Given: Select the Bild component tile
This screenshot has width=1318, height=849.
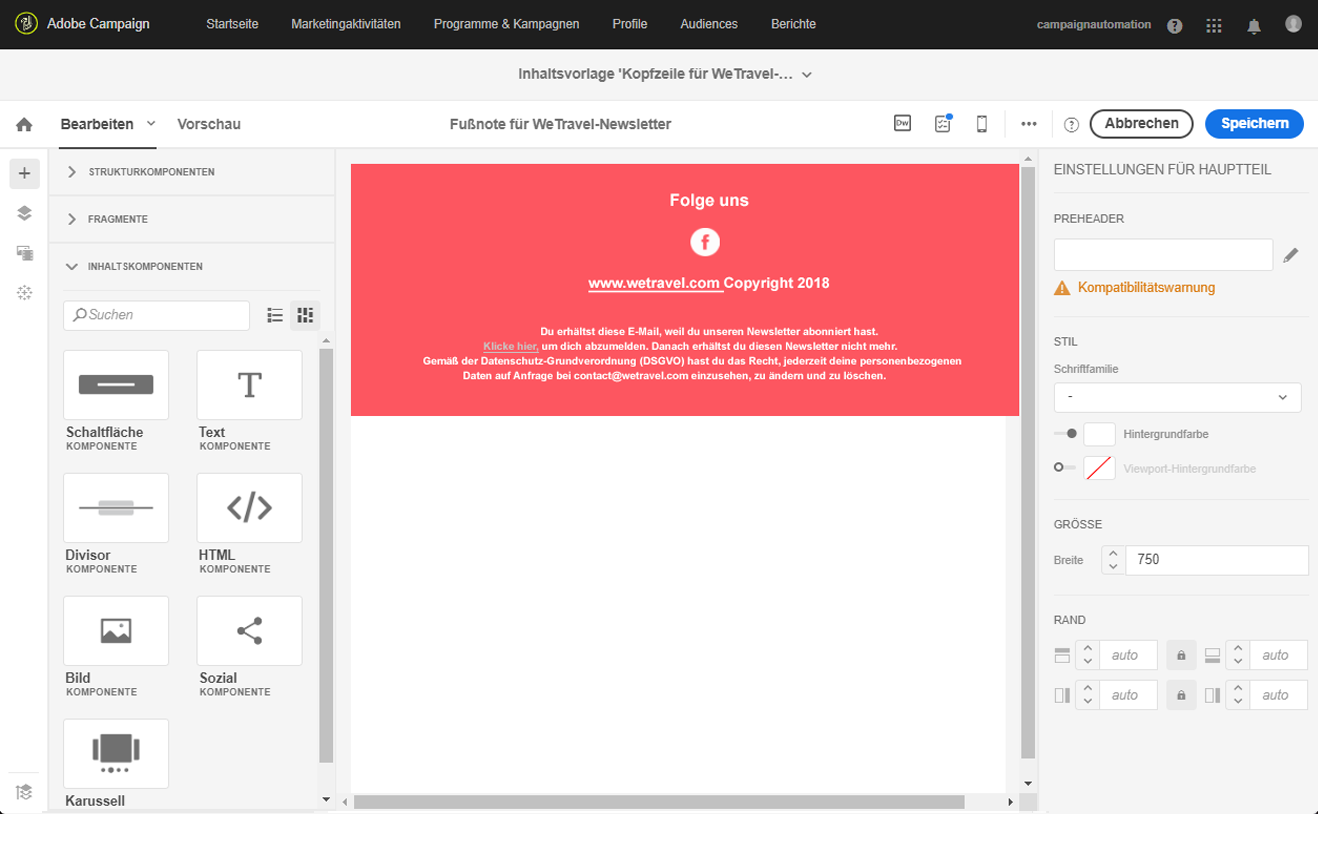Looking at the screenshot, I should coord(116,631).
